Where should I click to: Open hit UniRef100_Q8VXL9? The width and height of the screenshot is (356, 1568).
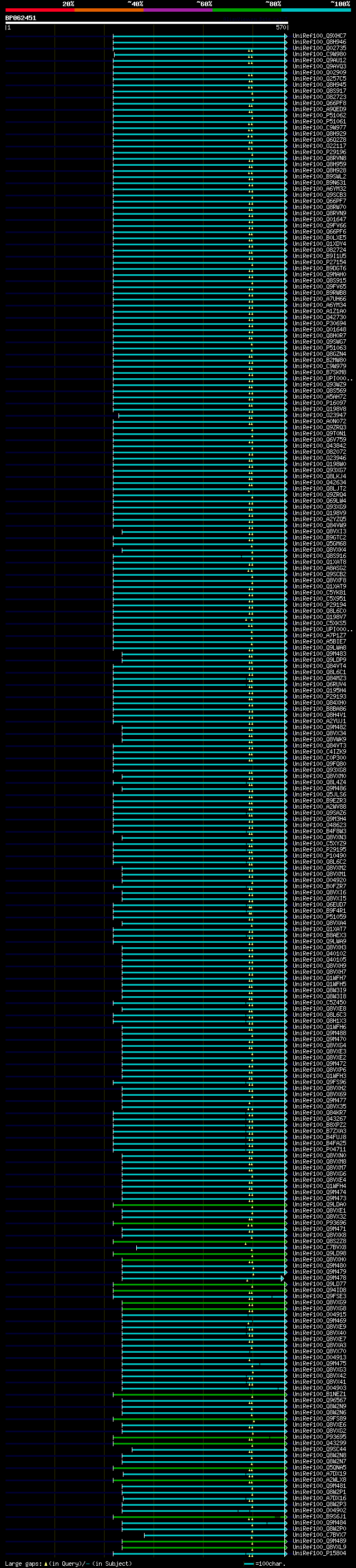[319, 1547]
